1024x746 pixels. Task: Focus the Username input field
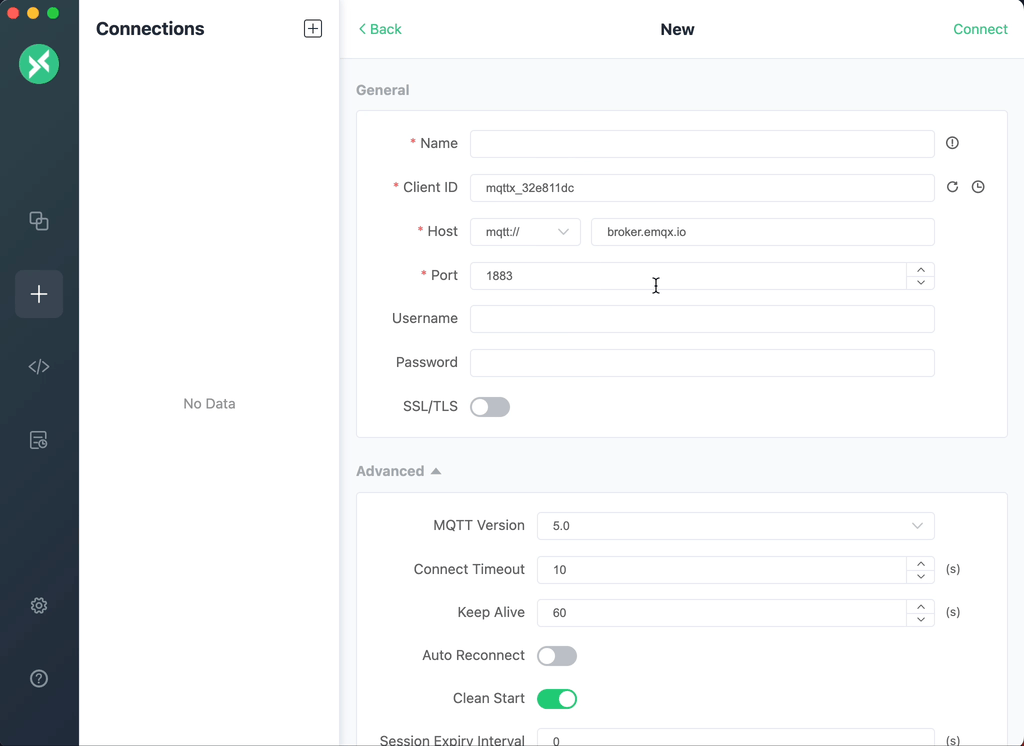[702, 319]
